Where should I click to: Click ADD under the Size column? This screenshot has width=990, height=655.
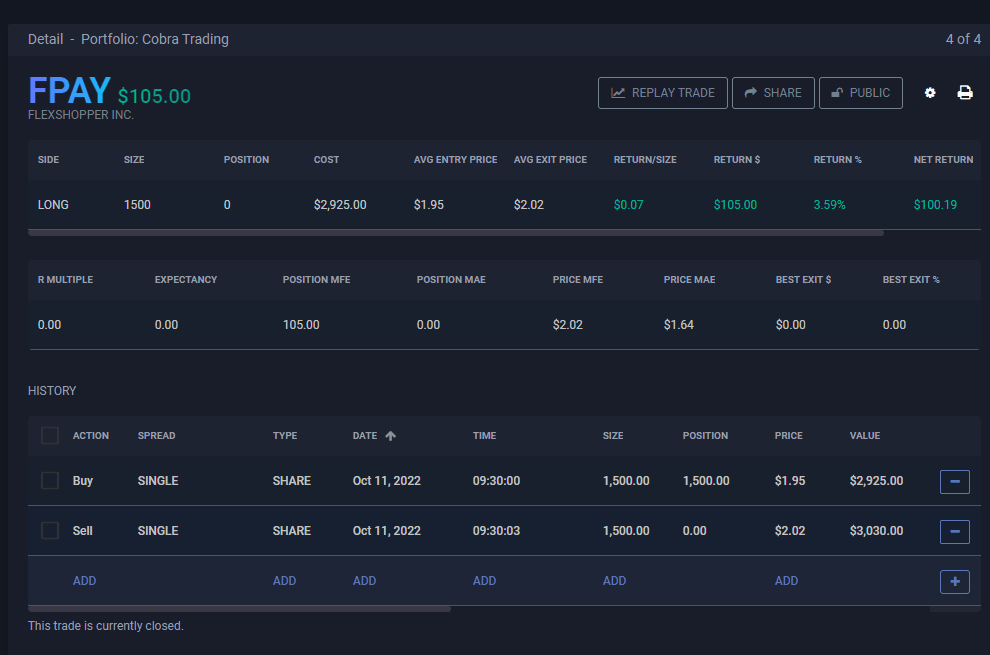(615, 581)
